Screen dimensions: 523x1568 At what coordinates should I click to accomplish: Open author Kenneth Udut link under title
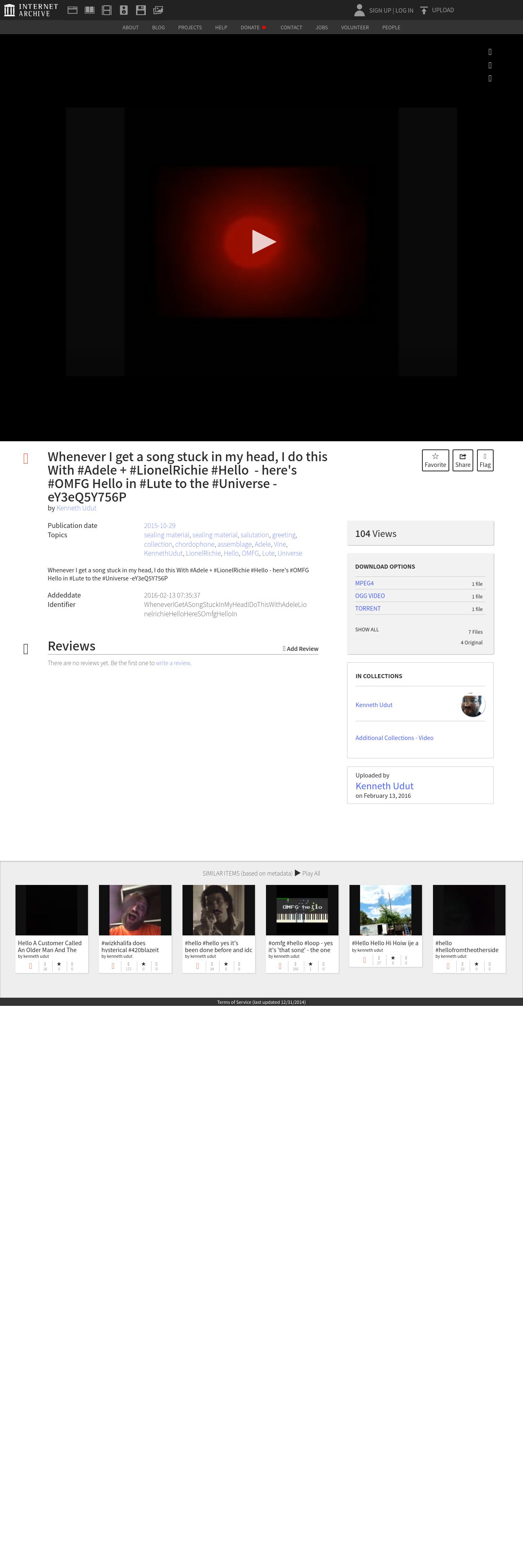coord(76,508)
